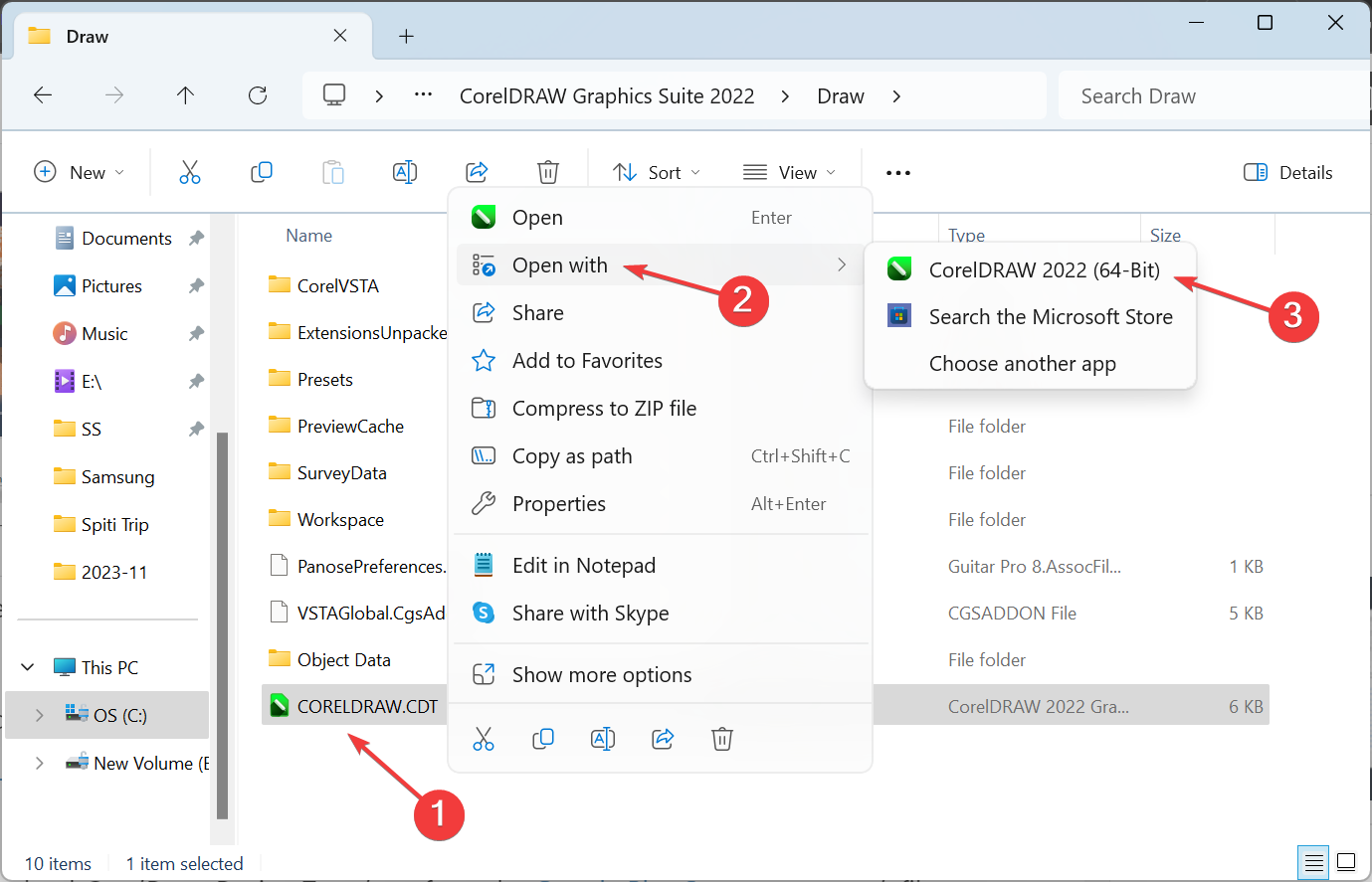Viewport: 1372px width, 882px height.
Task: Expand the New Volume drive node
Action: point(40,763)
